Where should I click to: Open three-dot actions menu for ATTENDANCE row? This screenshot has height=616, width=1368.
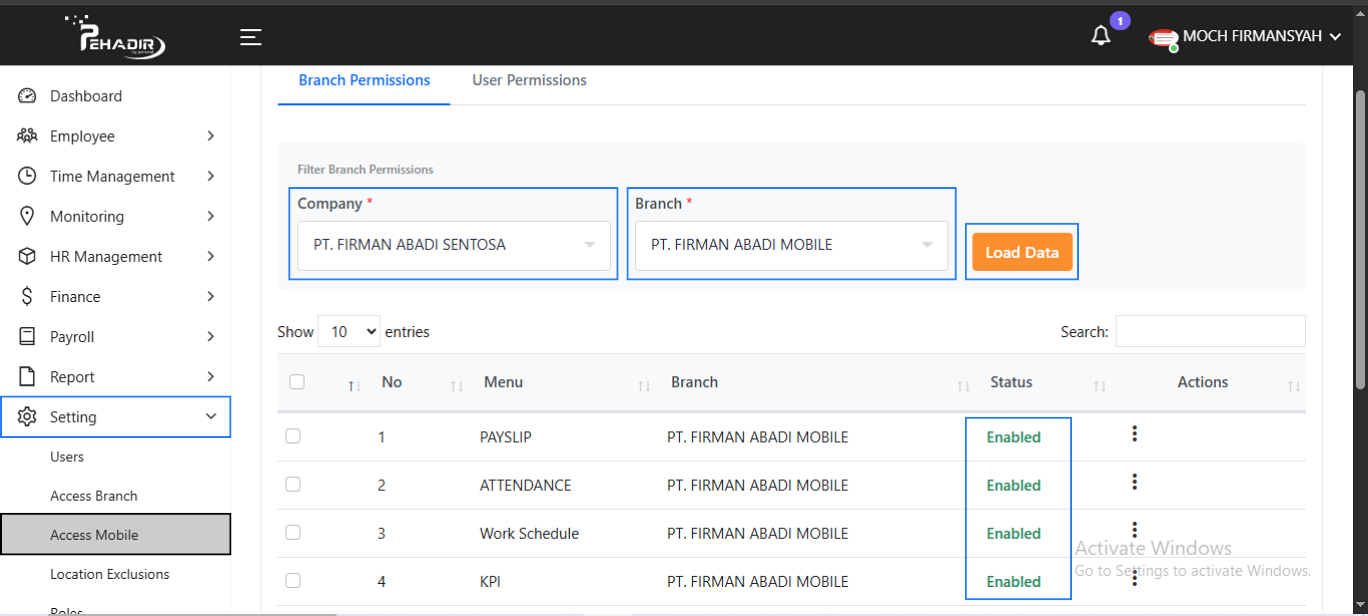1134,482
